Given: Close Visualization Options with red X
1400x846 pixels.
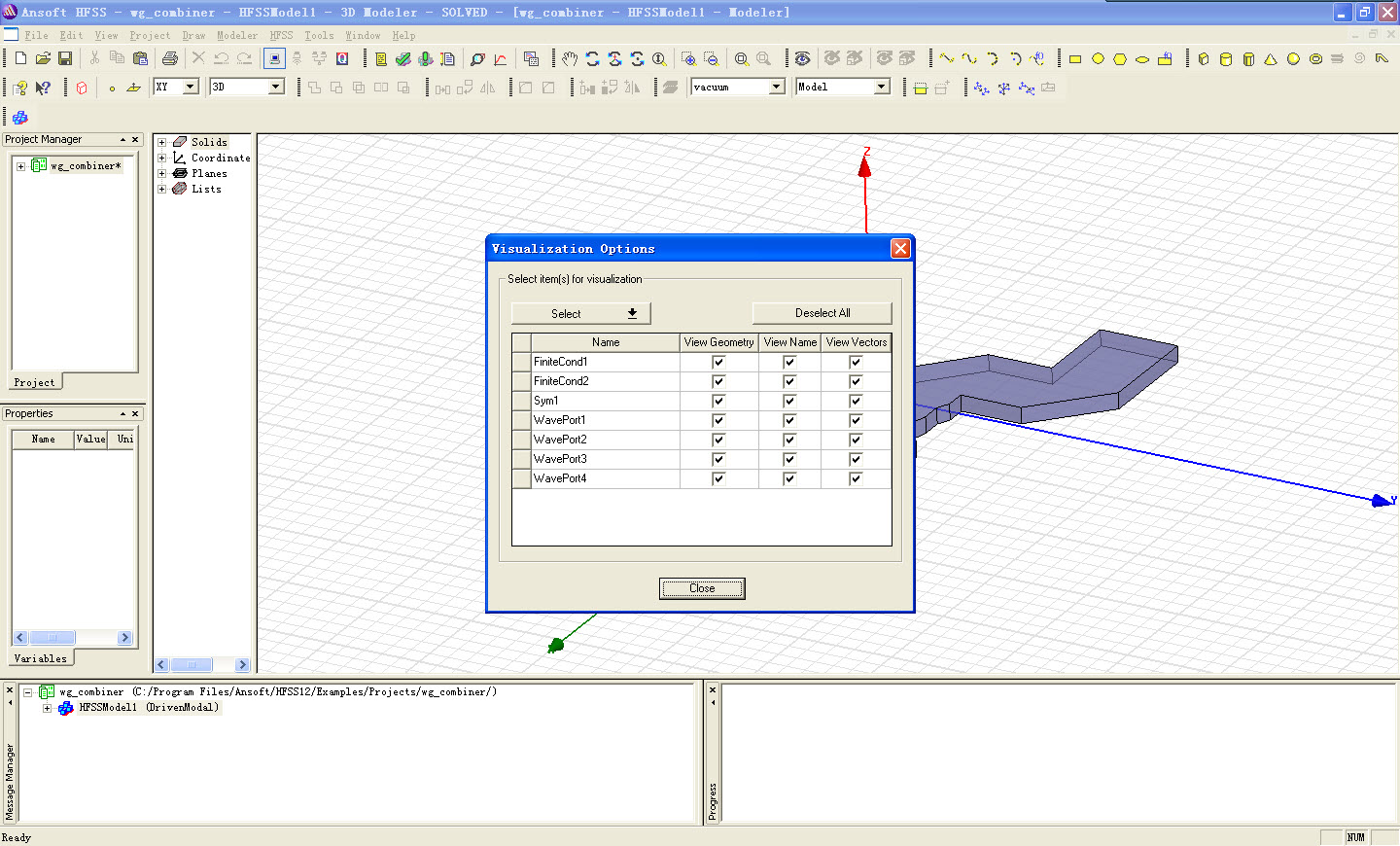Looking at the screenshot, I should (900, 248).
